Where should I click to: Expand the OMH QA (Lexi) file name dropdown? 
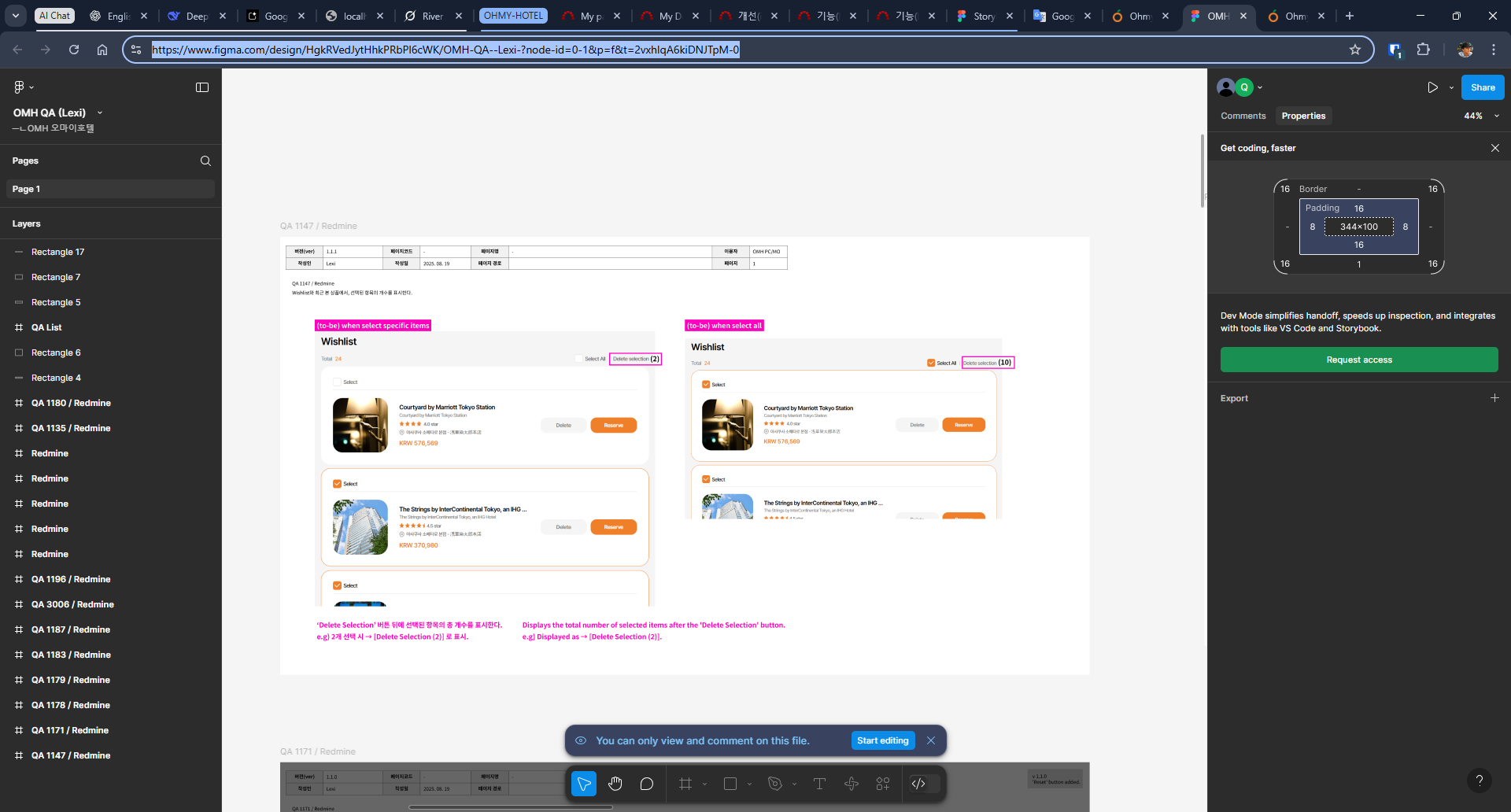pyautogui.click(x=100, y=113)
